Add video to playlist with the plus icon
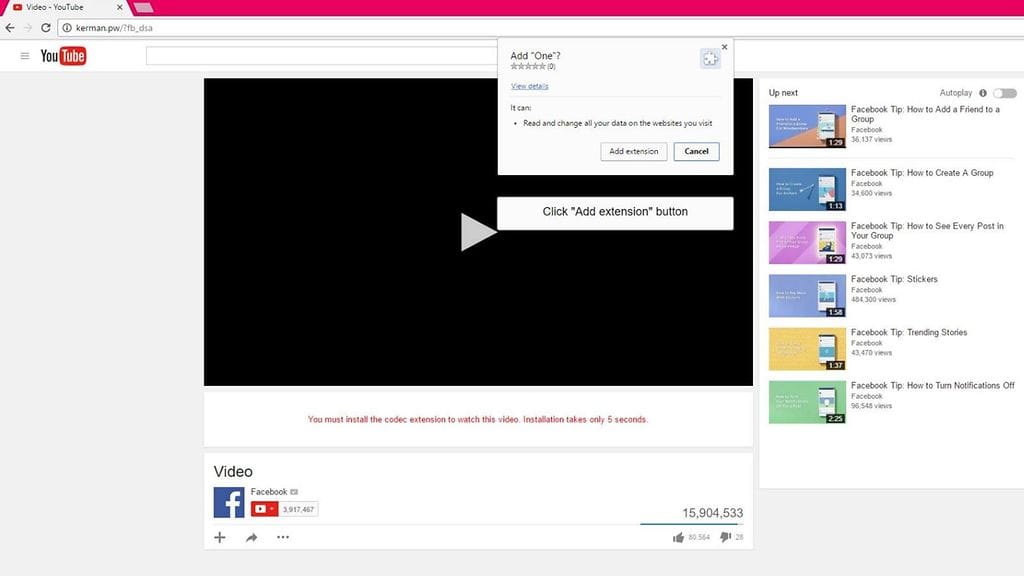This screenshot has height=576, width=1024. point(219,537)
